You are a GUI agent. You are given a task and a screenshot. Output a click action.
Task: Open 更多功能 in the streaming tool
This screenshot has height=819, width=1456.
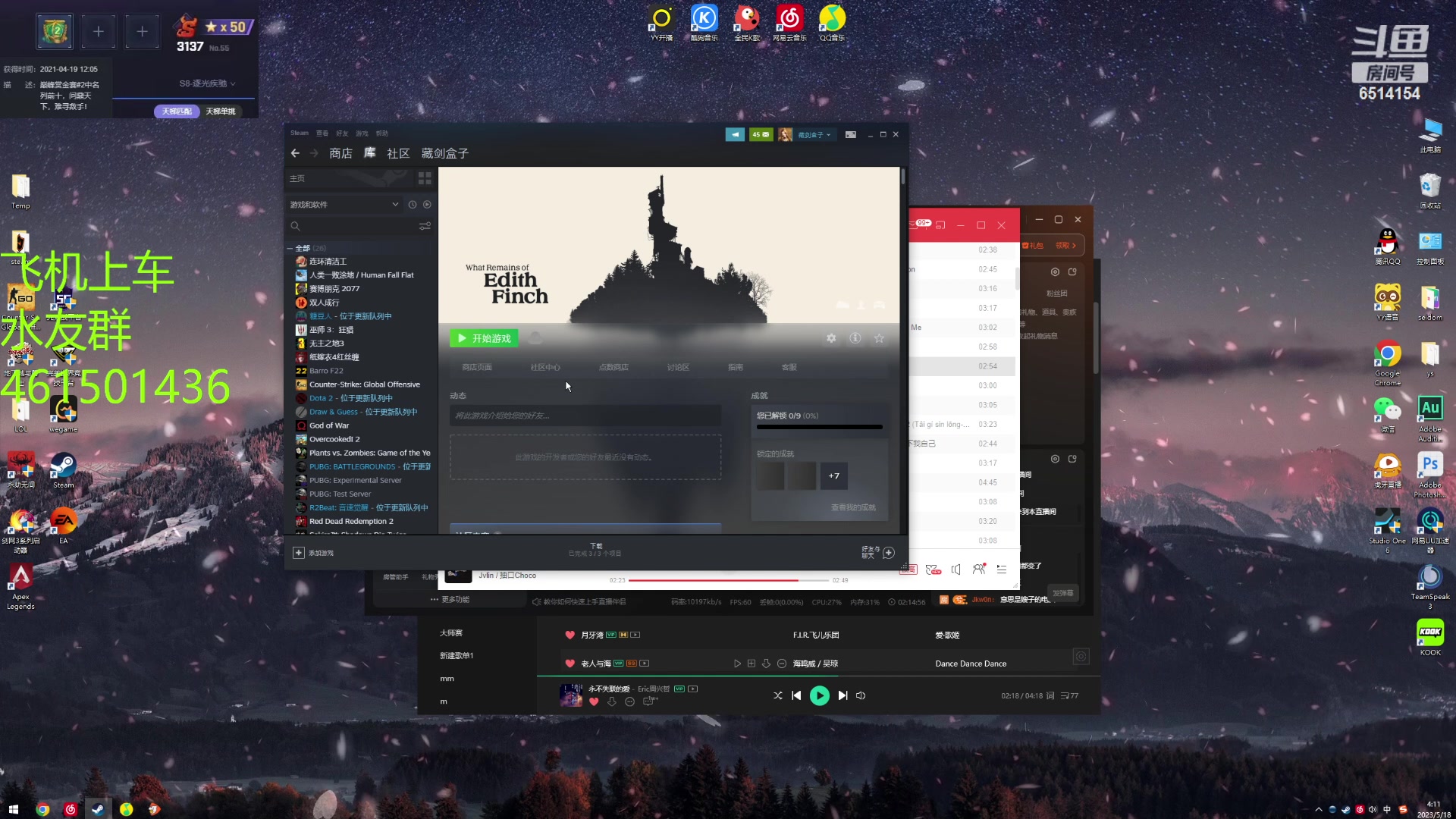[x=450, y=599]
